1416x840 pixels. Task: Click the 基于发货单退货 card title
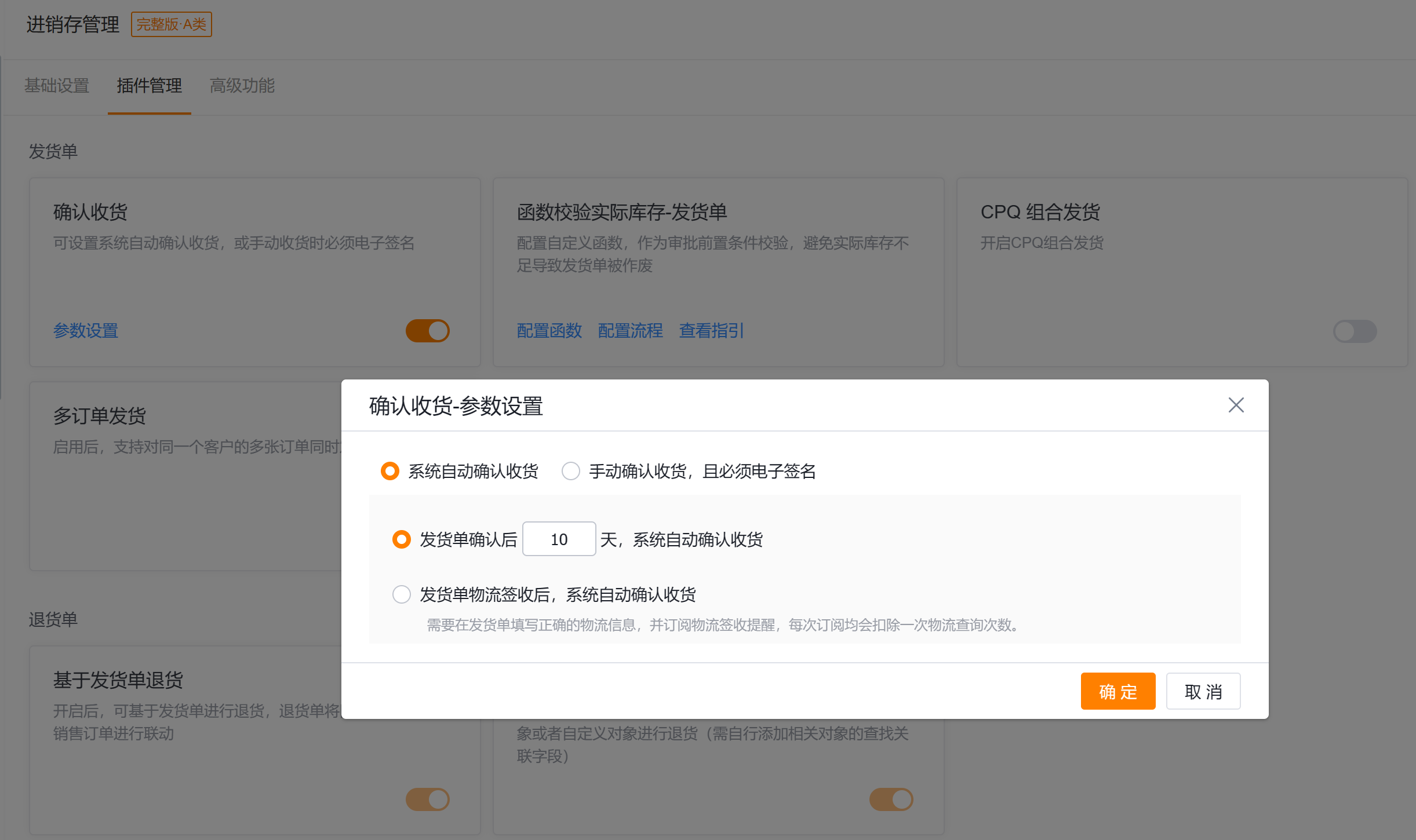(118, 680)
